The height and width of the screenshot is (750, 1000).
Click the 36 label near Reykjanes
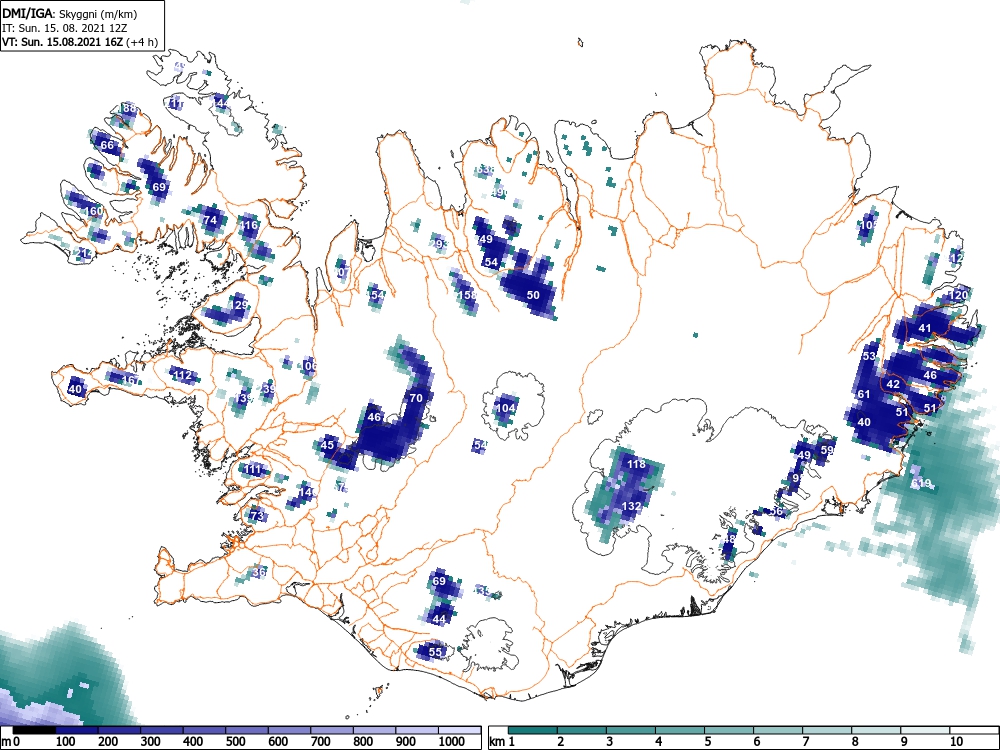click(258, 573)
